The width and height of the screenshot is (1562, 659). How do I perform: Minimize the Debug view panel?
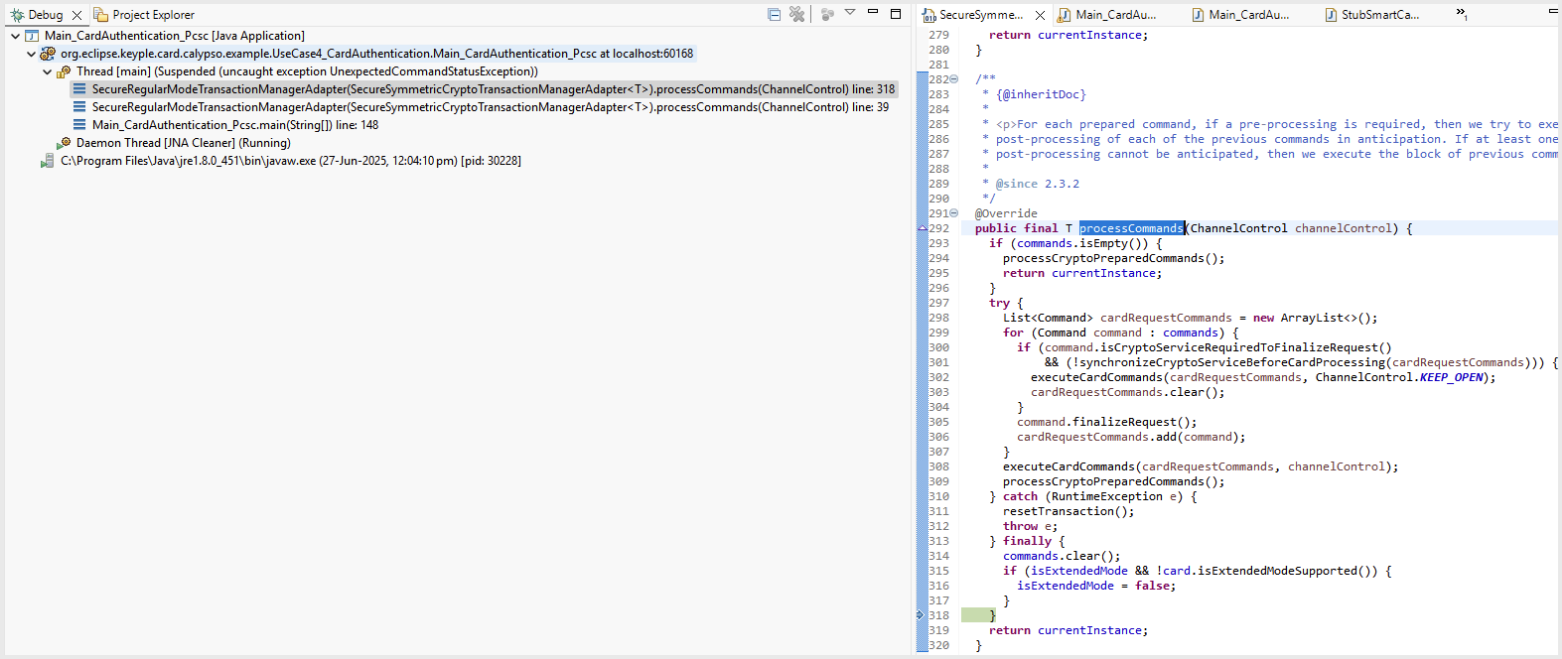[873, 12]
